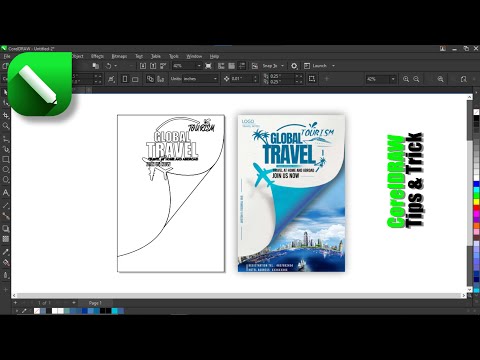Select the Artistic Media tool
This screenshot has height=360, width=480.
click(6, 149)
